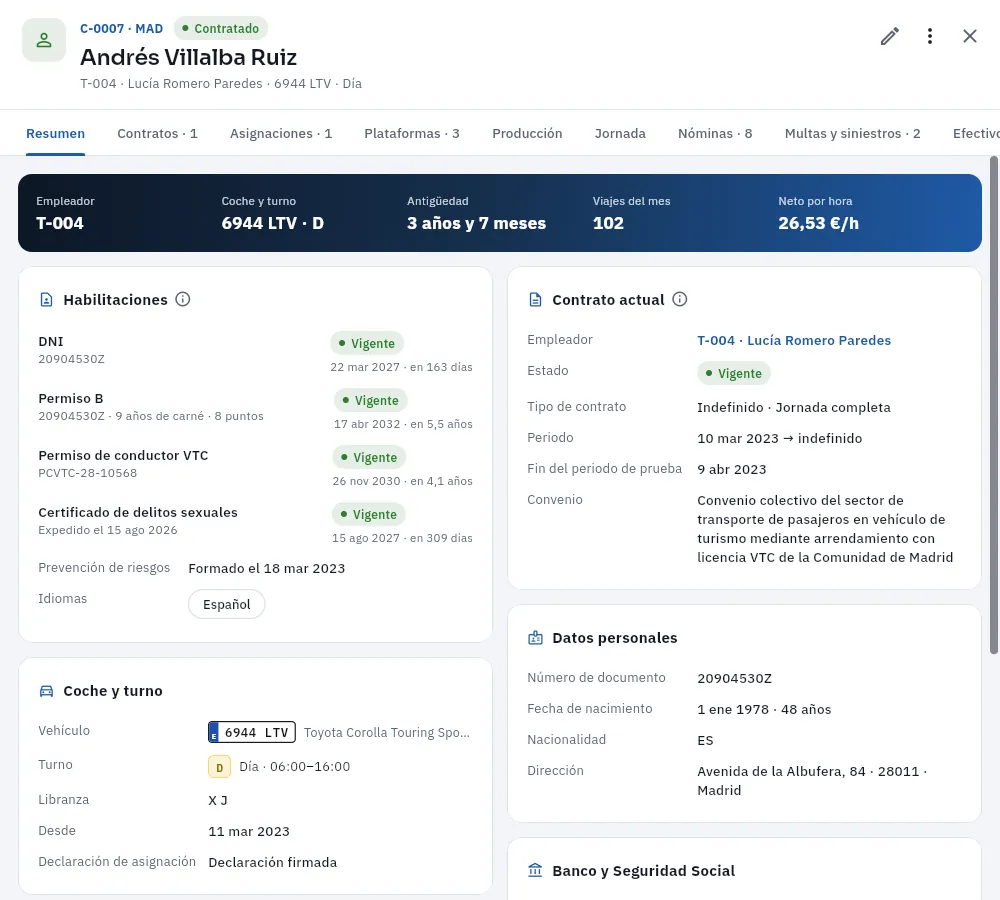Image resolution: width=1000 pixels, height=900 pixels.
Task: Open the Multas y siniestros · 2 tab
Action: click(x=853, y=133)
